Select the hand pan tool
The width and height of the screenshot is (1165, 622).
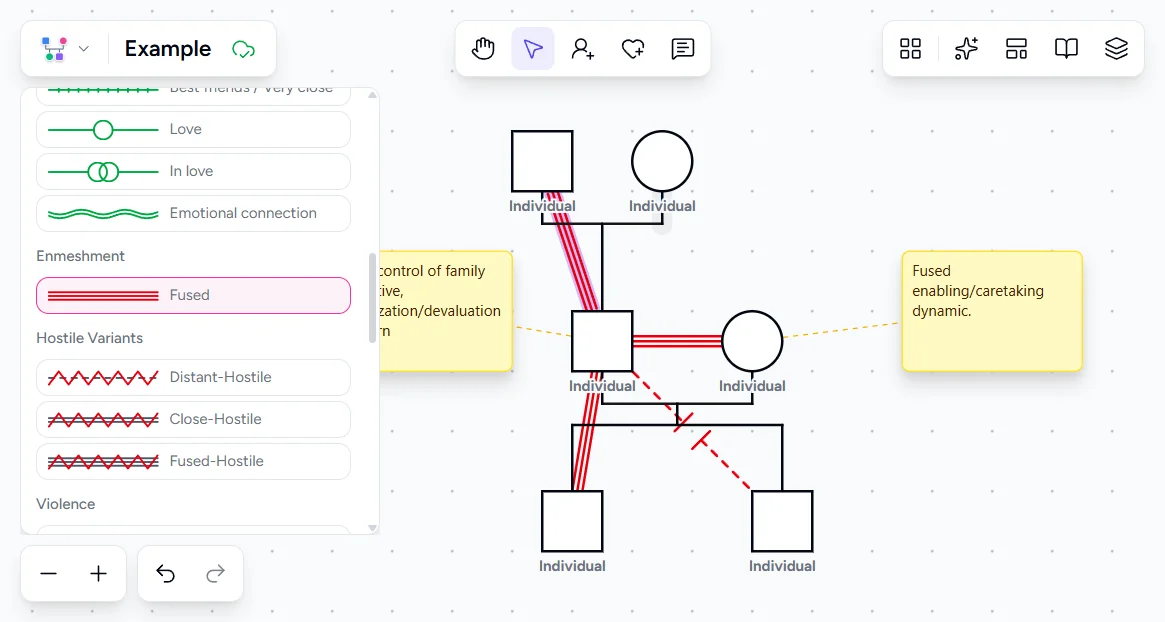(483, 49)
